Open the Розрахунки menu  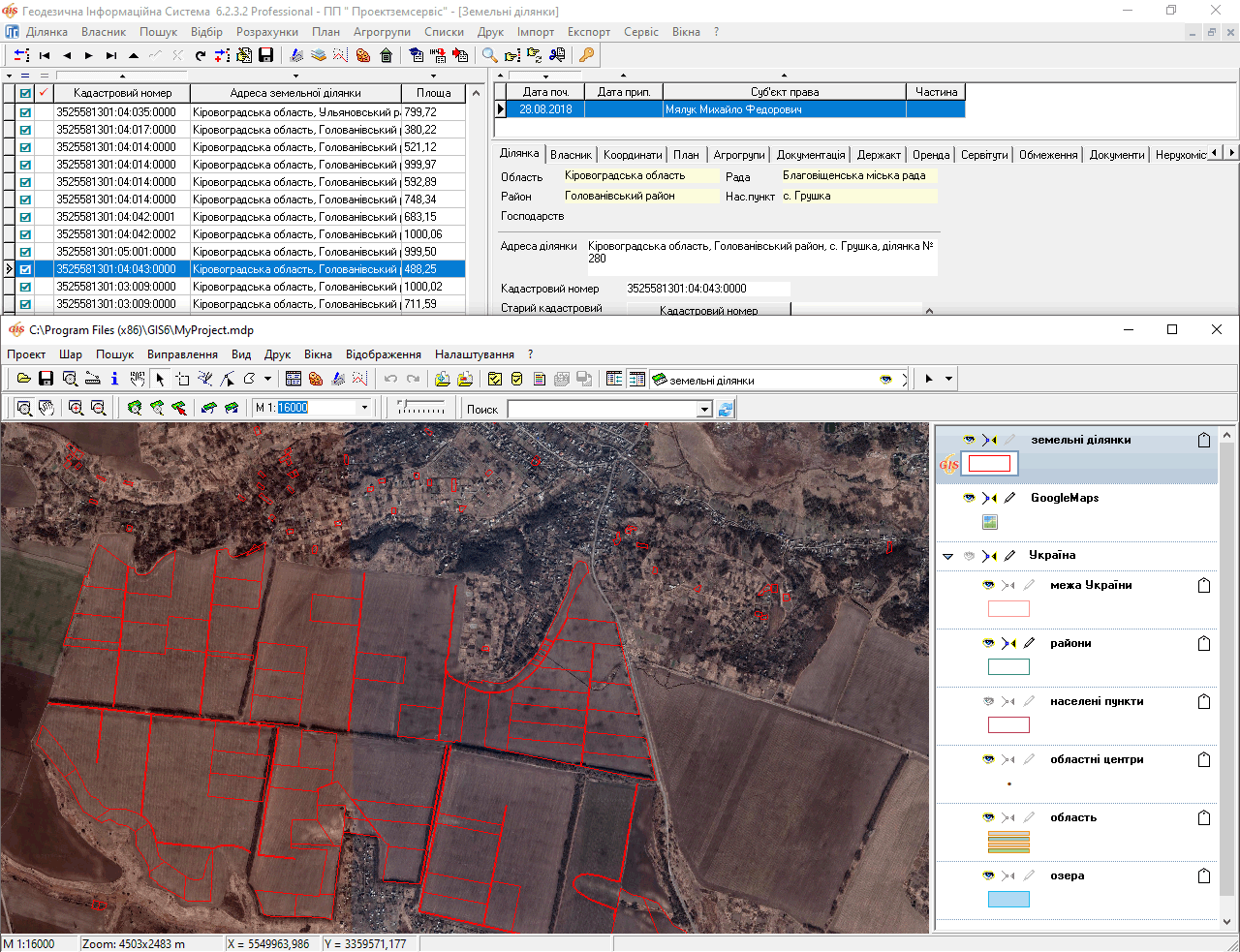(266, 32)
